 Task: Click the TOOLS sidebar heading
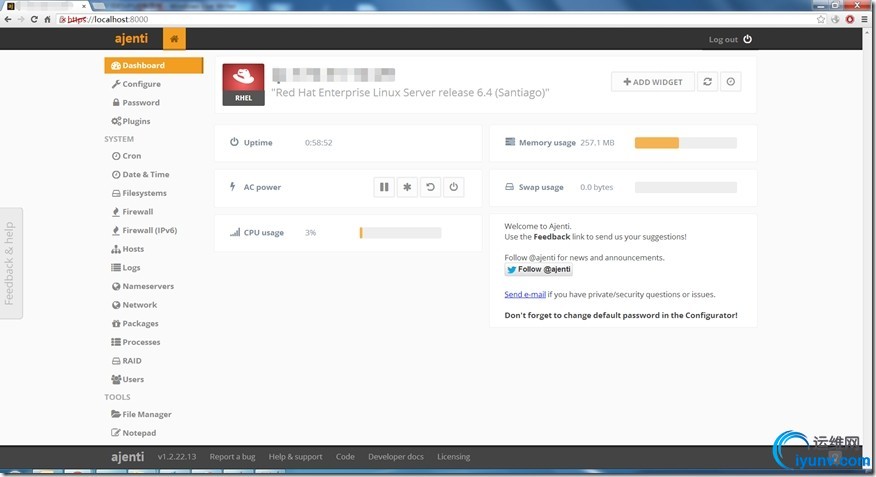(117, 397)
